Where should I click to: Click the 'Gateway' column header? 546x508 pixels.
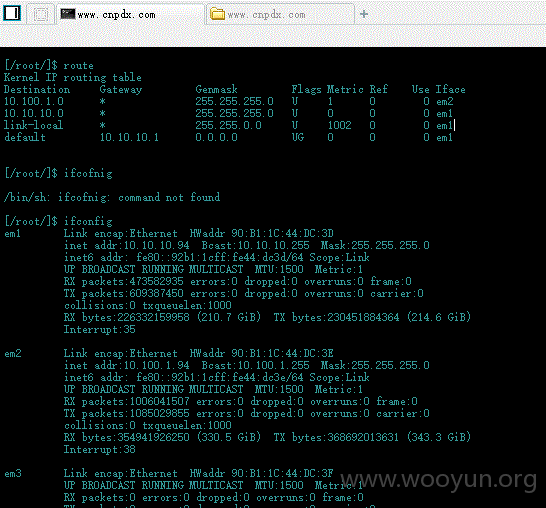click(x=121, y=89)
